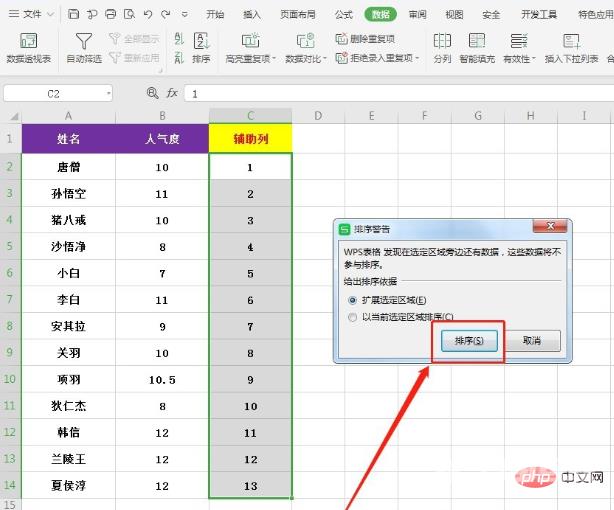Switch to the 插入 ribbon tab
Viewport: 614px width, 510px height.
(x=252, y=14)
